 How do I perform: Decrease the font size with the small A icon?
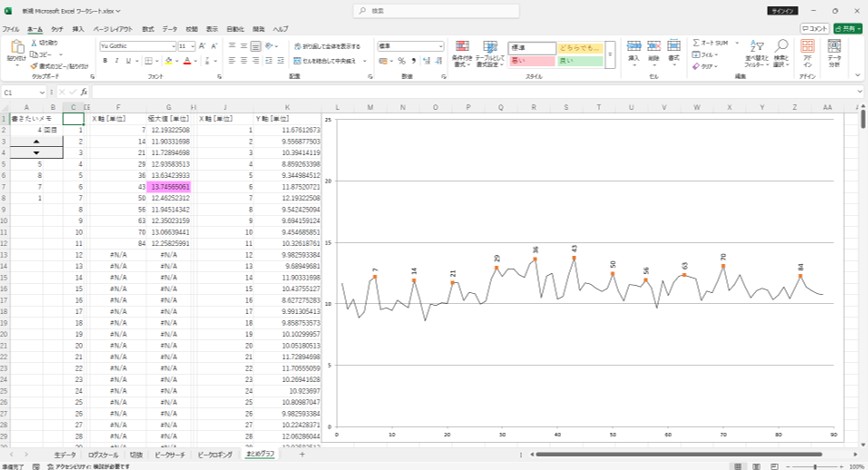pos(214,46)
